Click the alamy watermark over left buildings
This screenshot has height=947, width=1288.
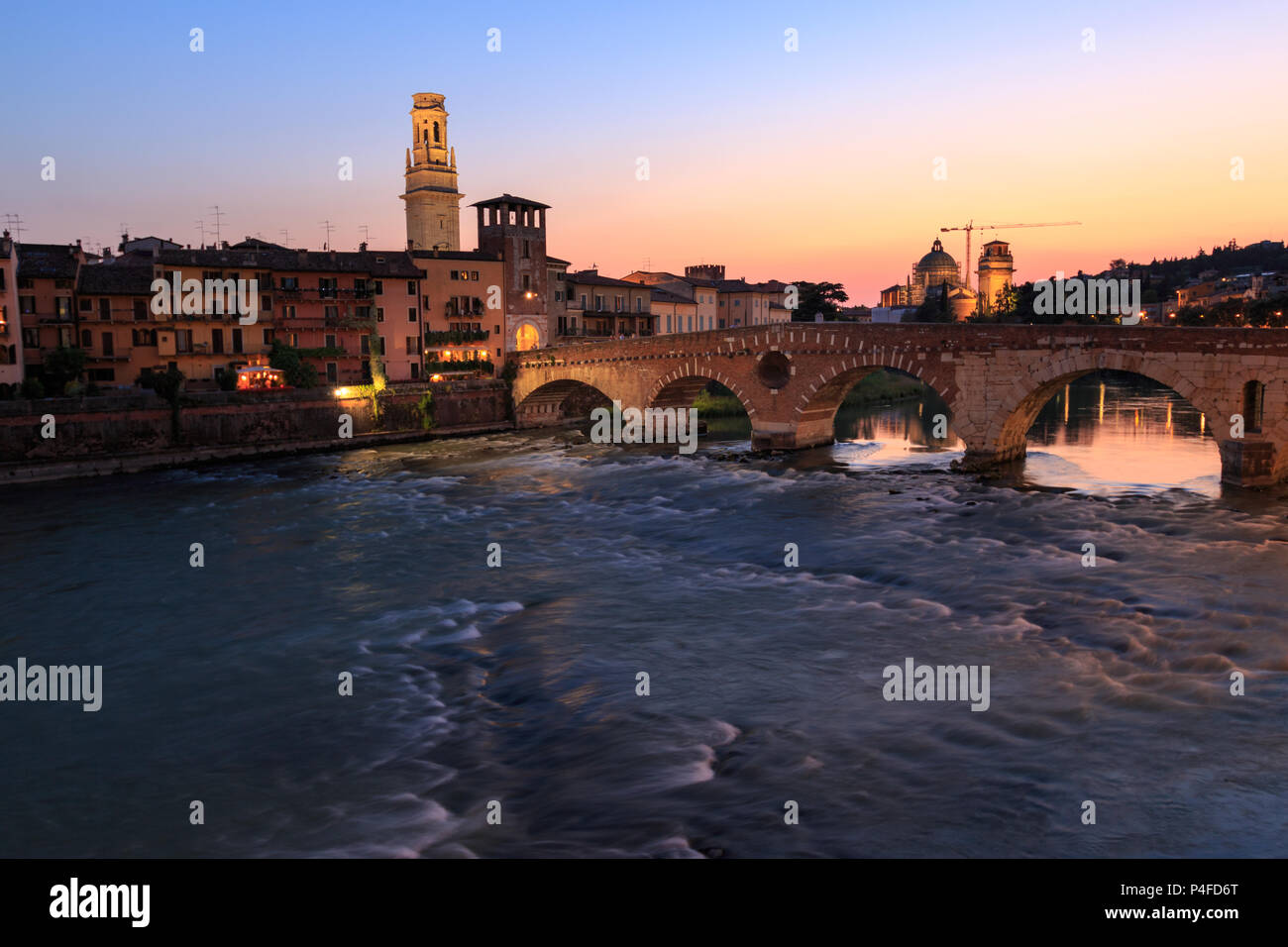coord(204,297)
